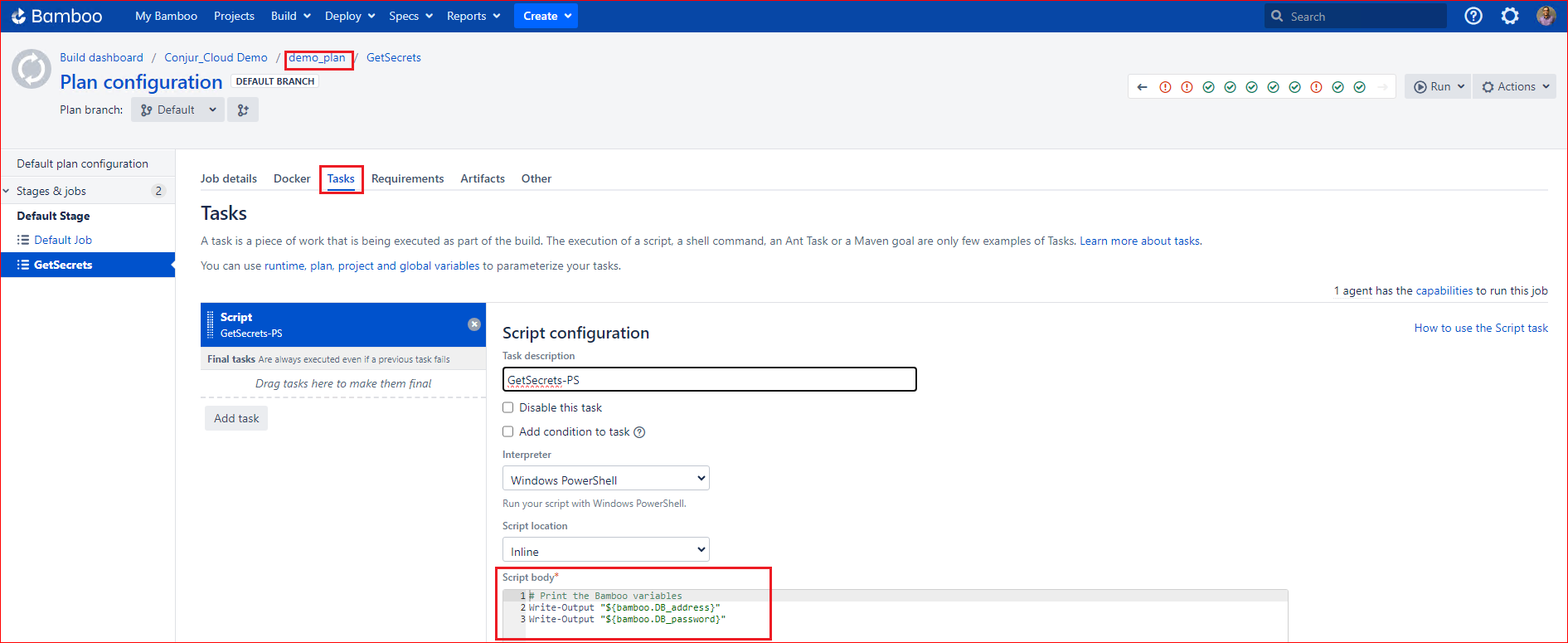Viewport: 1568px width, 643px height.
Task: Select the Script GetSecrets-PS task item
Action: coord(343,324)
